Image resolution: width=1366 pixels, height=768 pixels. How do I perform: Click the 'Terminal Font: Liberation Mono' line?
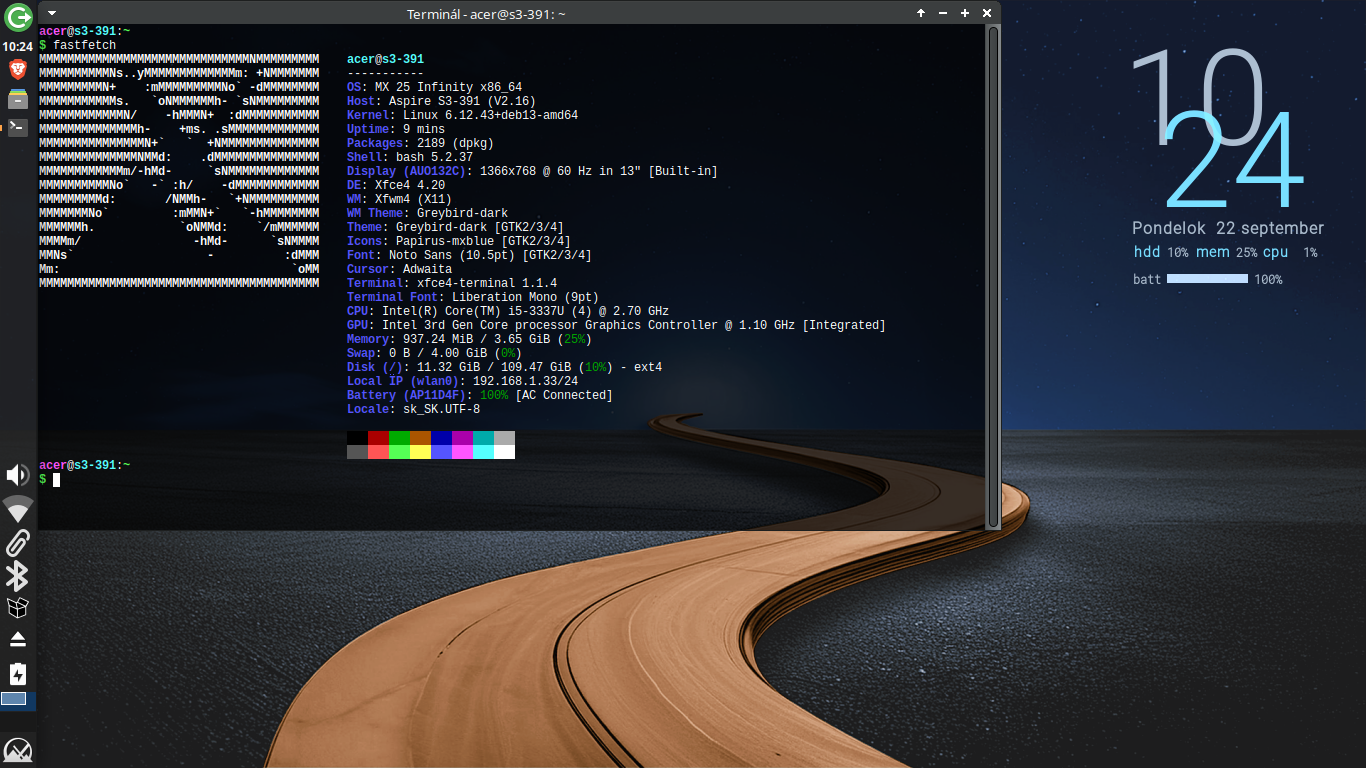click(472, 297)
